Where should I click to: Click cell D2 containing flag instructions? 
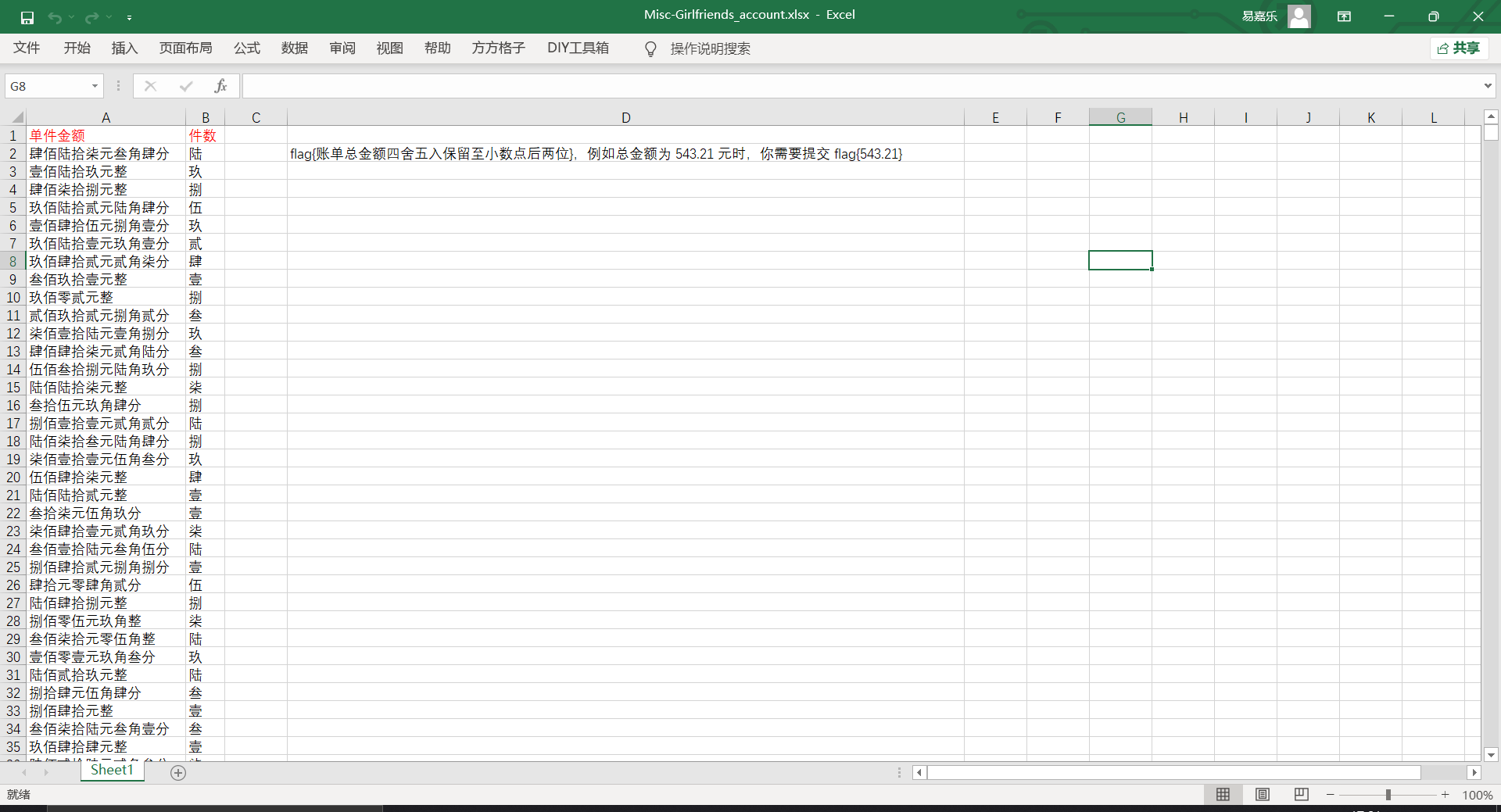625,153
